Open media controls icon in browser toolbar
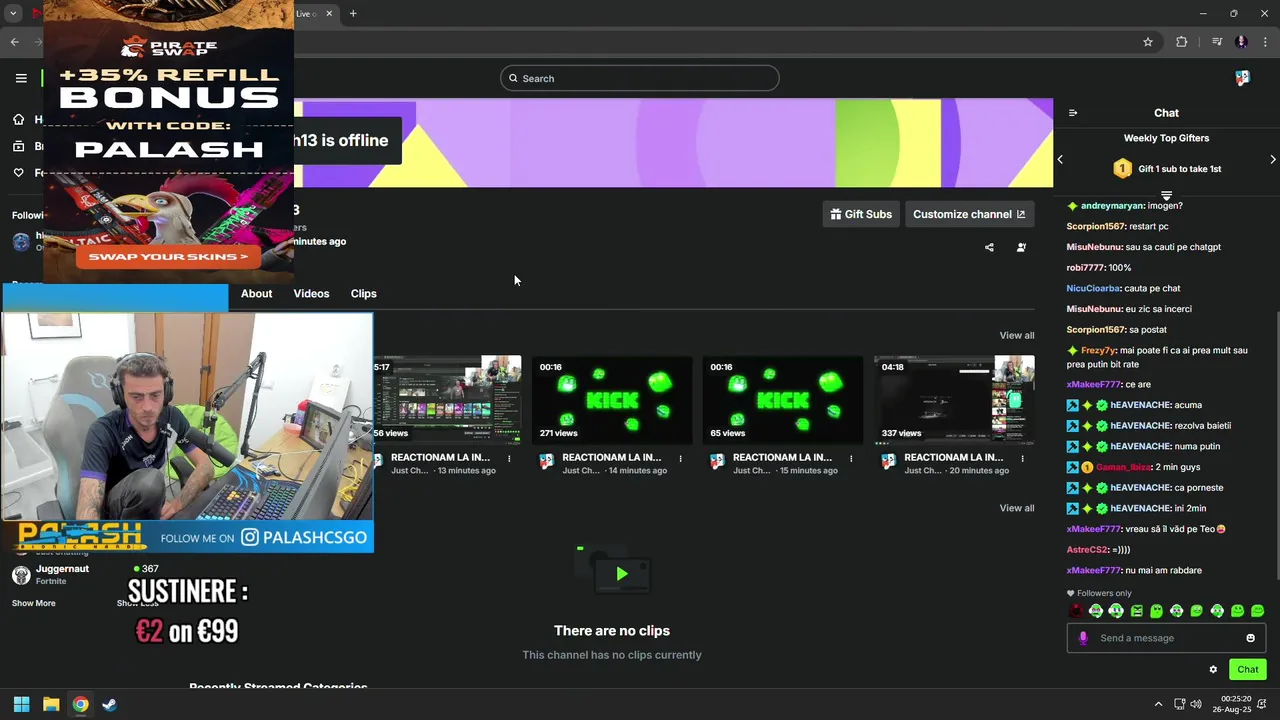Image resolution: width=1280 pixels, height=720 pixels. (x=1217, y=42)
